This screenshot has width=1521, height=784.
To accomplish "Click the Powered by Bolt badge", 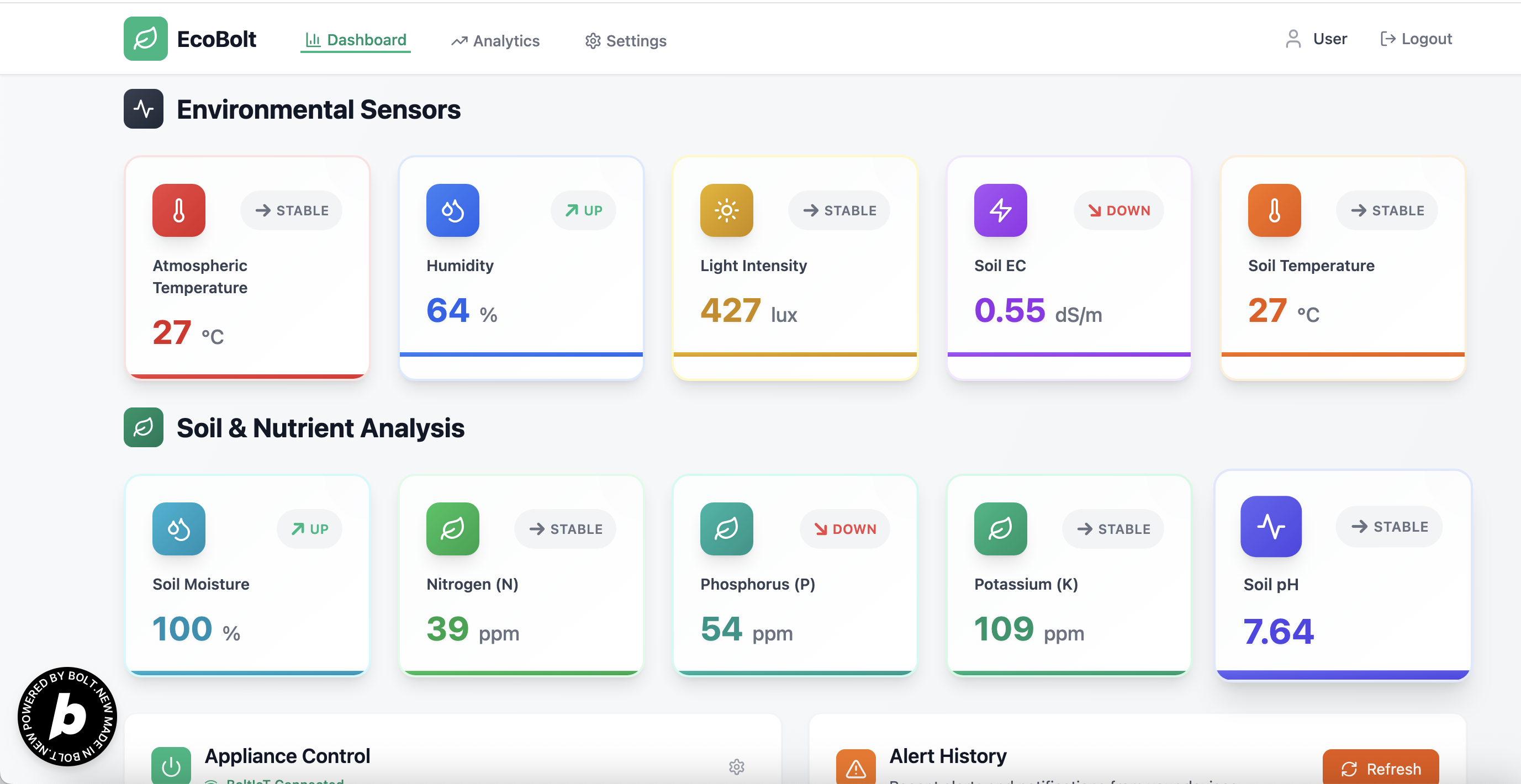I will (67, 716).
